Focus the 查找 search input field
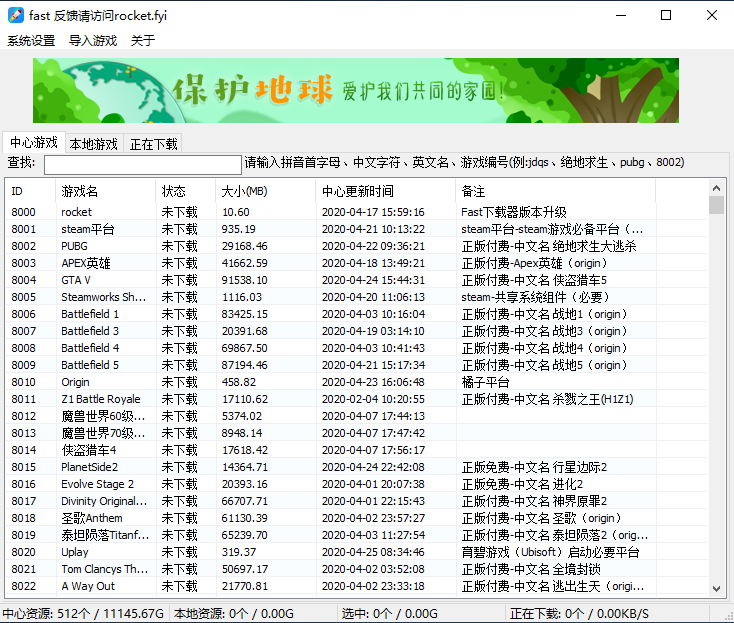734x623 pixels. pos(143,164)
